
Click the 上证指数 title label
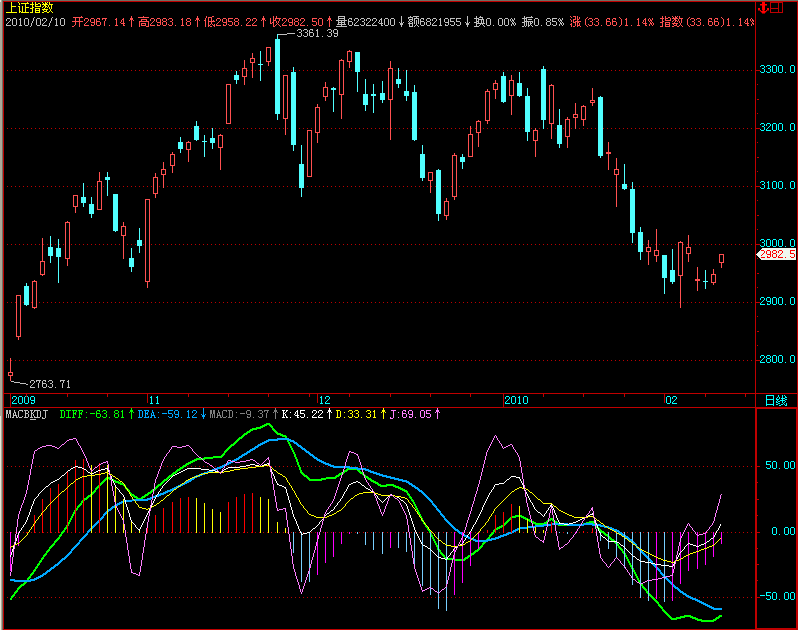29,8
